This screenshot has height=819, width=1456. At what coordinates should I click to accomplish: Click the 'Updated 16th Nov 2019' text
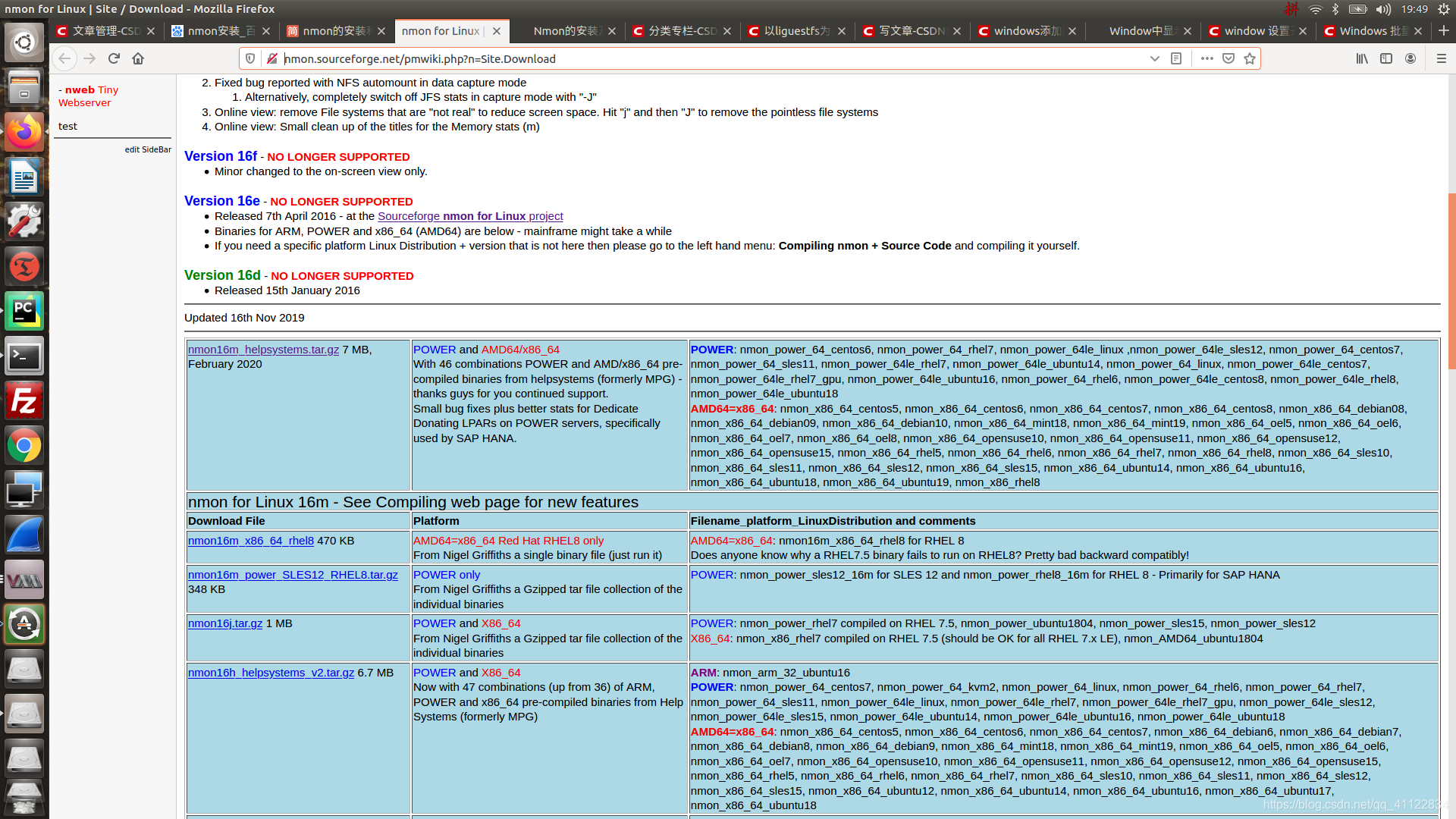click(x=244, y=318)
